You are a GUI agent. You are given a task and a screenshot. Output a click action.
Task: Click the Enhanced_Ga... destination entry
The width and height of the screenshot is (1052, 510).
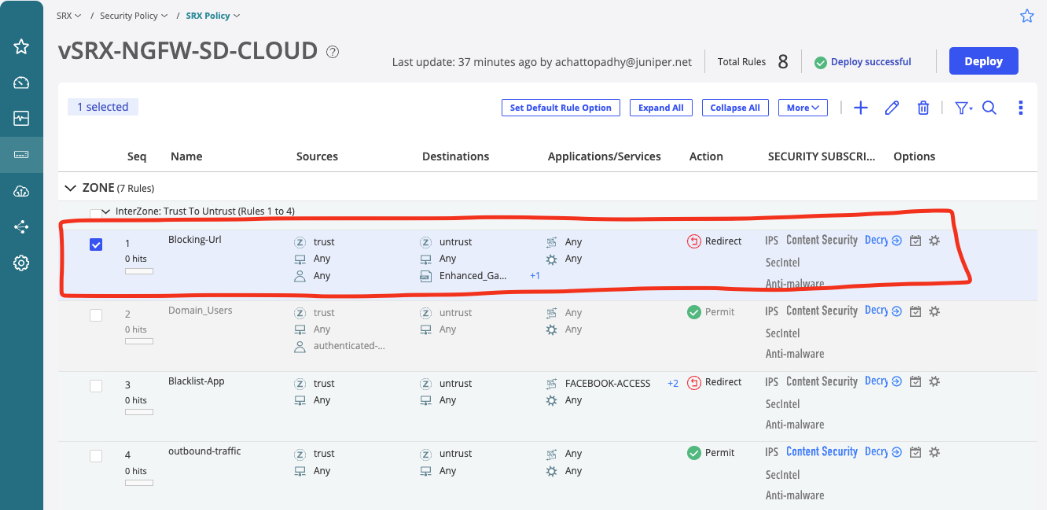click(472, 276)
